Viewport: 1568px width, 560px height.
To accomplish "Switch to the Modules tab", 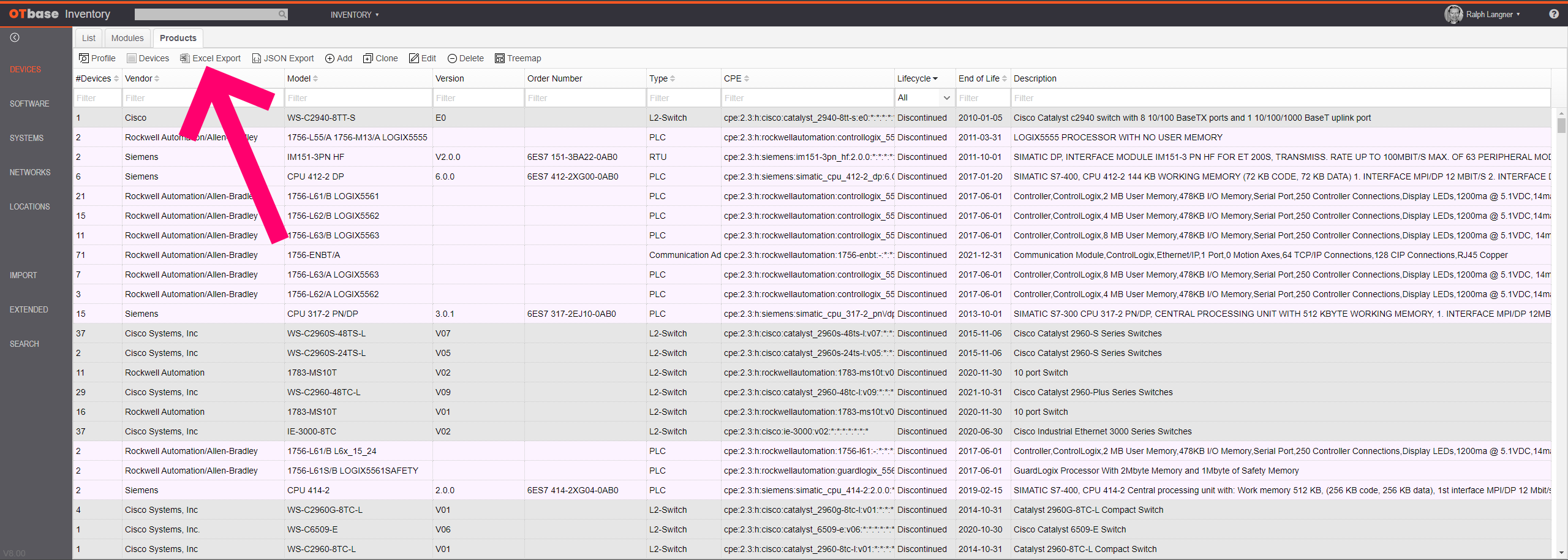I will point(127,38).
